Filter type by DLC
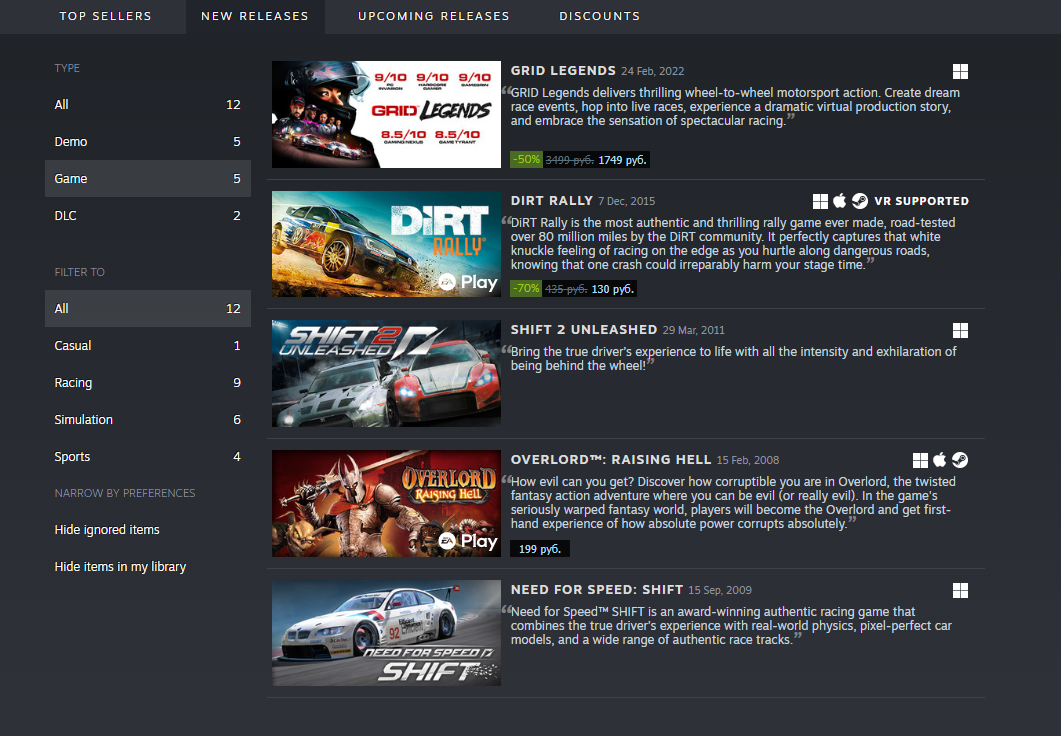The width and height of the screenshot is (1061, 736). click(148, 216)
